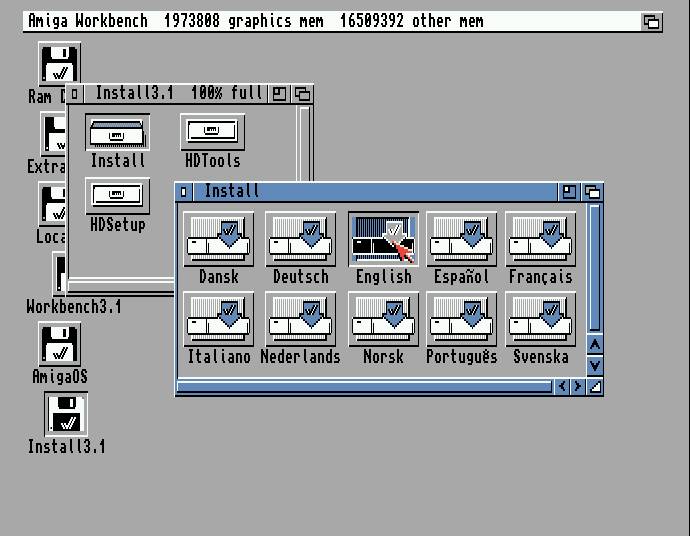Image resolution: width=690 pixels, height=536 pixels.
Task: Click the Install window scroll down arrow
Action: 595,365
